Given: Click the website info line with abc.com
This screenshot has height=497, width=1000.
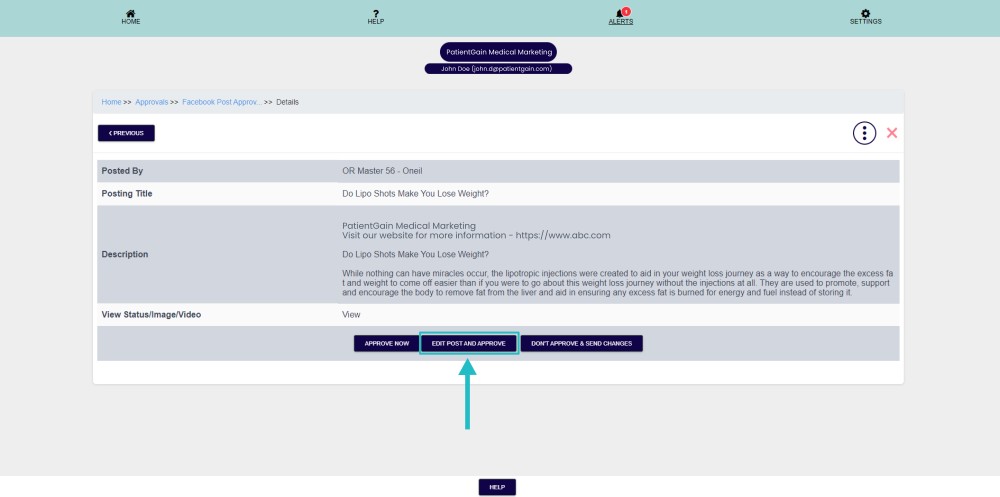Looking at the screenshot, I should [x=476, y=235].
